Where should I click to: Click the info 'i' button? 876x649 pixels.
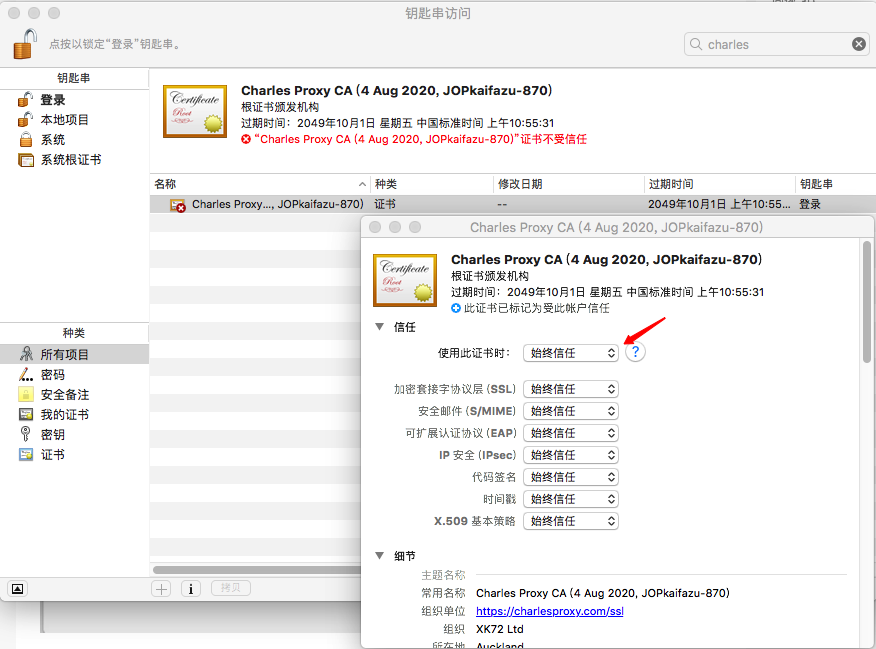(x=191, y=589)
